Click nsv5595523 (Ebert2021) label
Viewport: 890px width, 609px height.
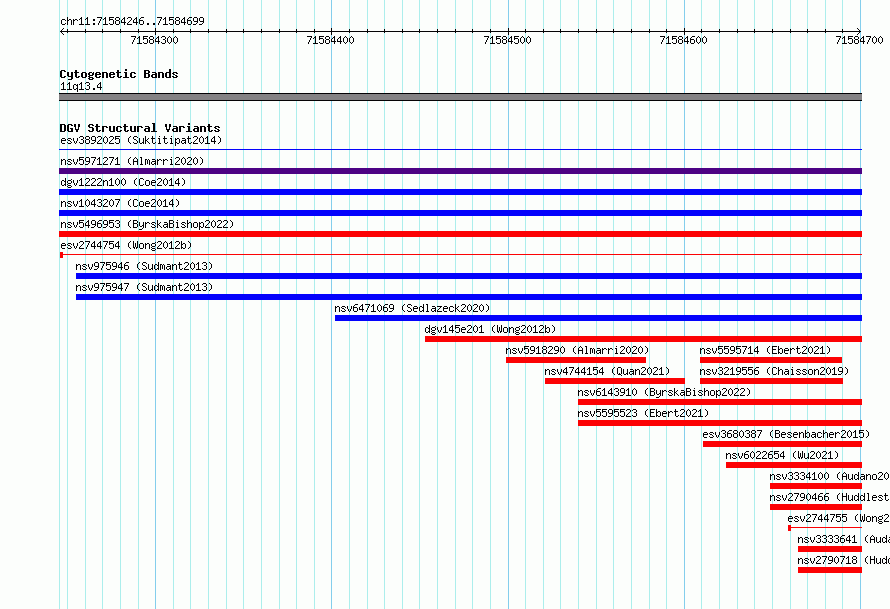coord(643,413)
